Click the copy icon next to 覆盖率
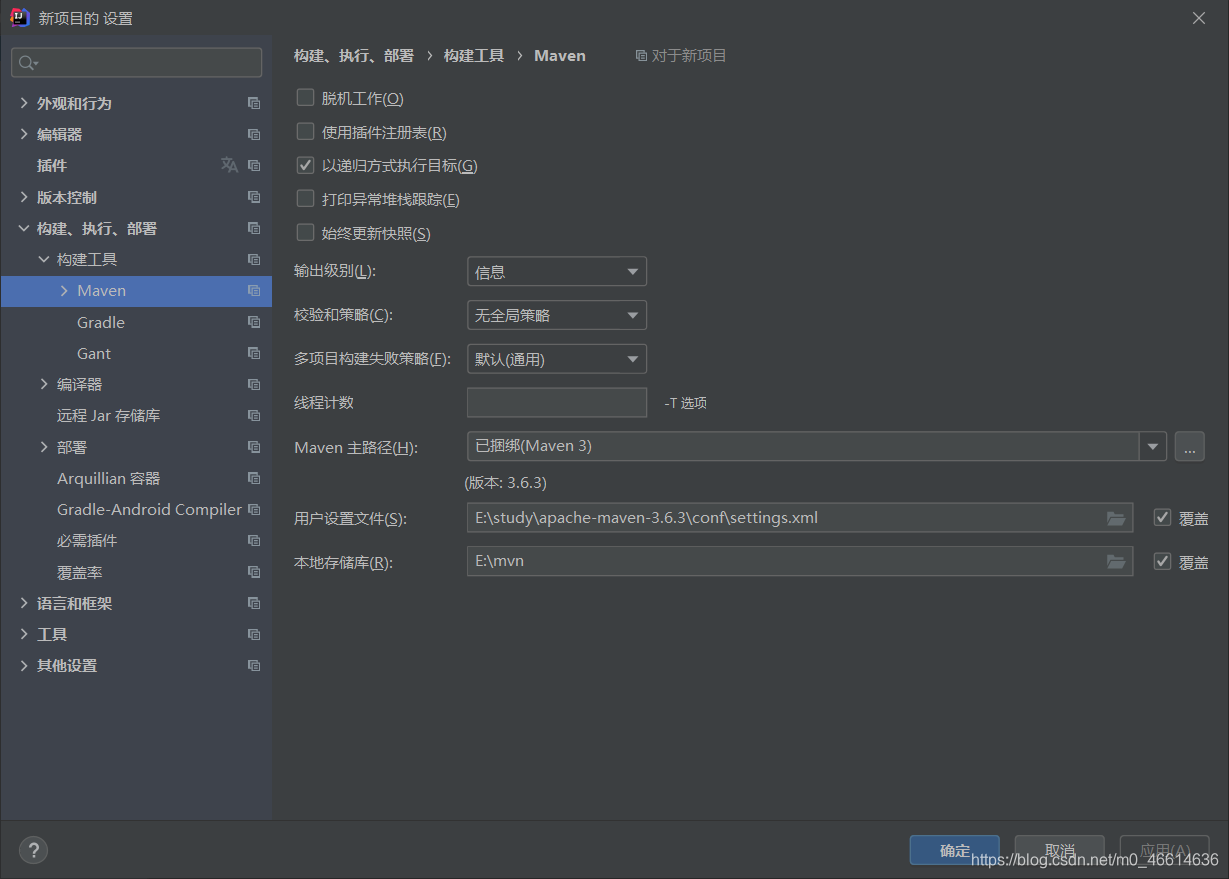 [x=254, y=572]
